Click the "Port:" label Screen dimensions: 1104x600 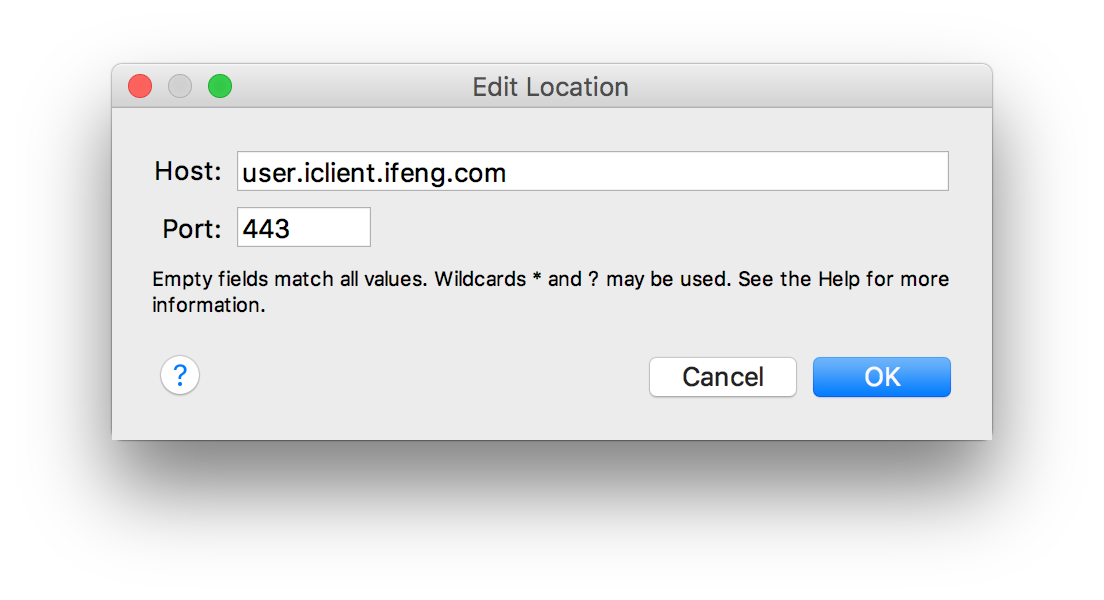click(192, 229)
